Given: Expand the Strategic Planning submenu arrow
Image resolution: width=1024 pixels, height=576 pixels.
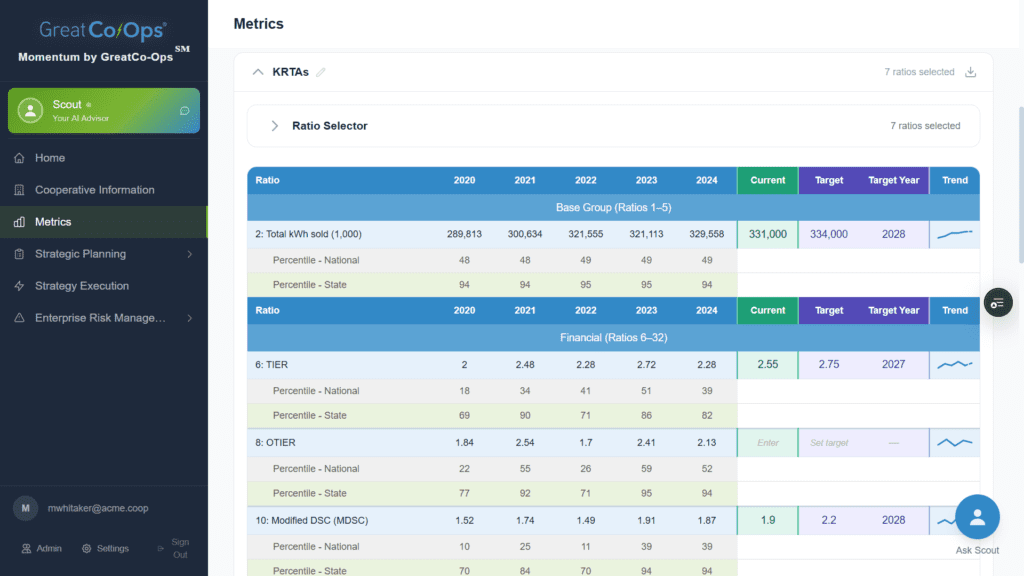Looking at the screenshot, I should point(190,254).
